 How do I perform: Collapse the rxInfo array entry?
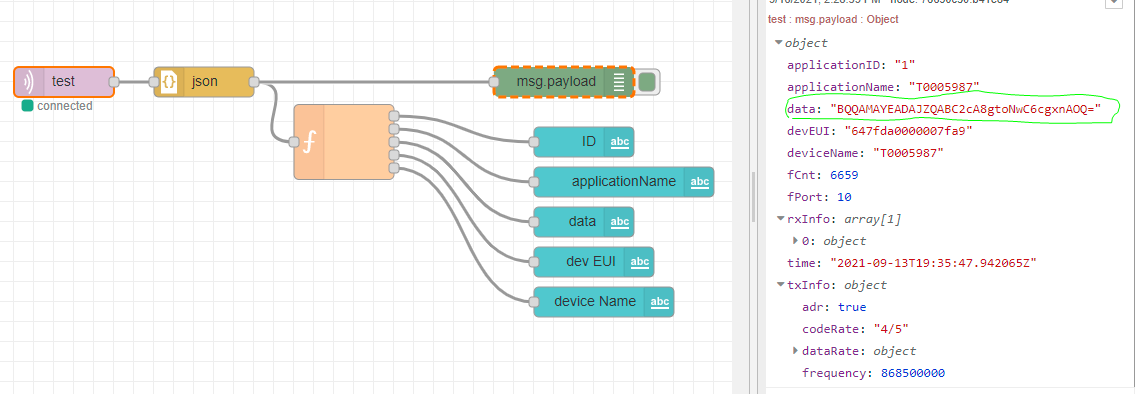[x=780, y=218]
